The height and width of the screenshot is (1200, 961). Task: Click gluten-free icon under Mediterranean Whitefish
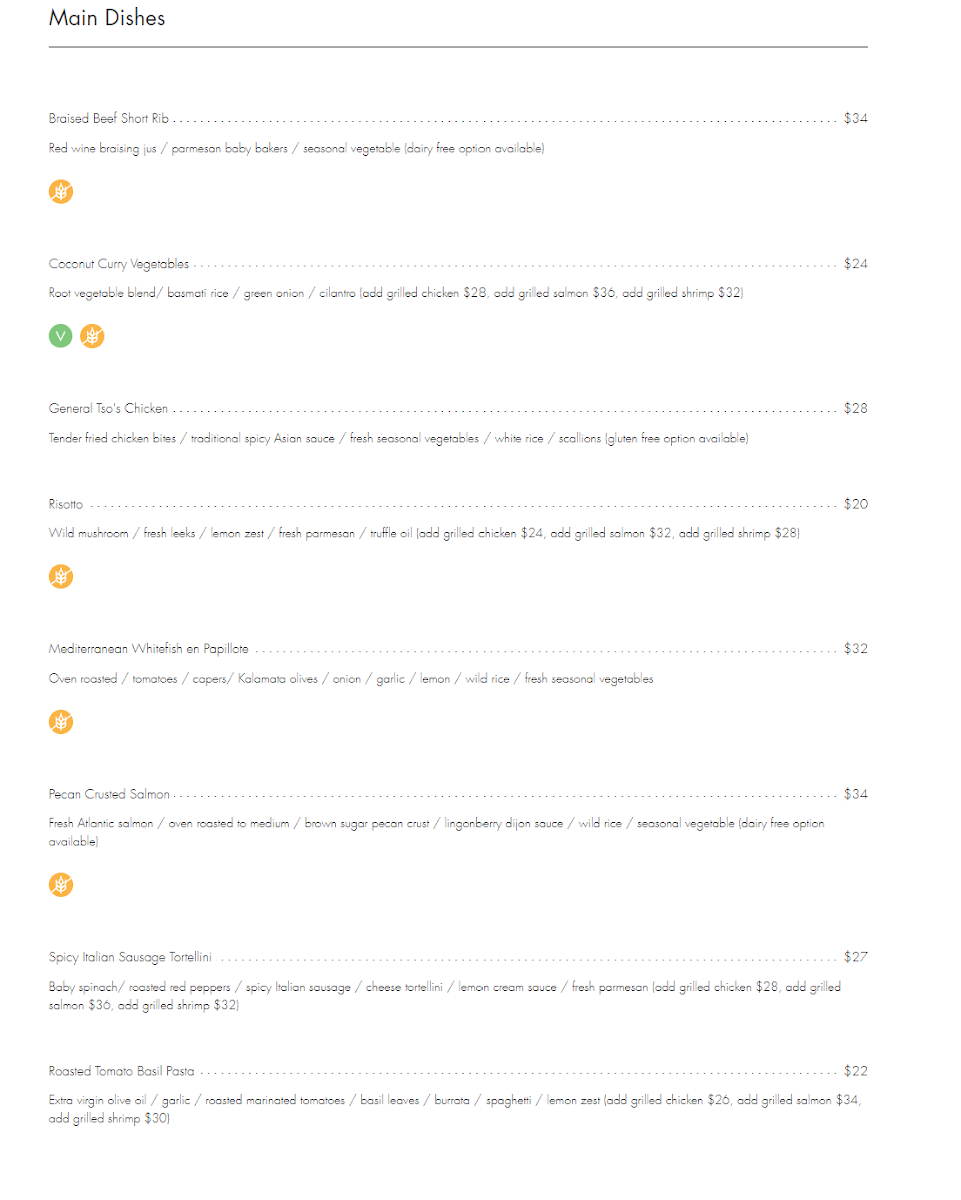(61, 721)
